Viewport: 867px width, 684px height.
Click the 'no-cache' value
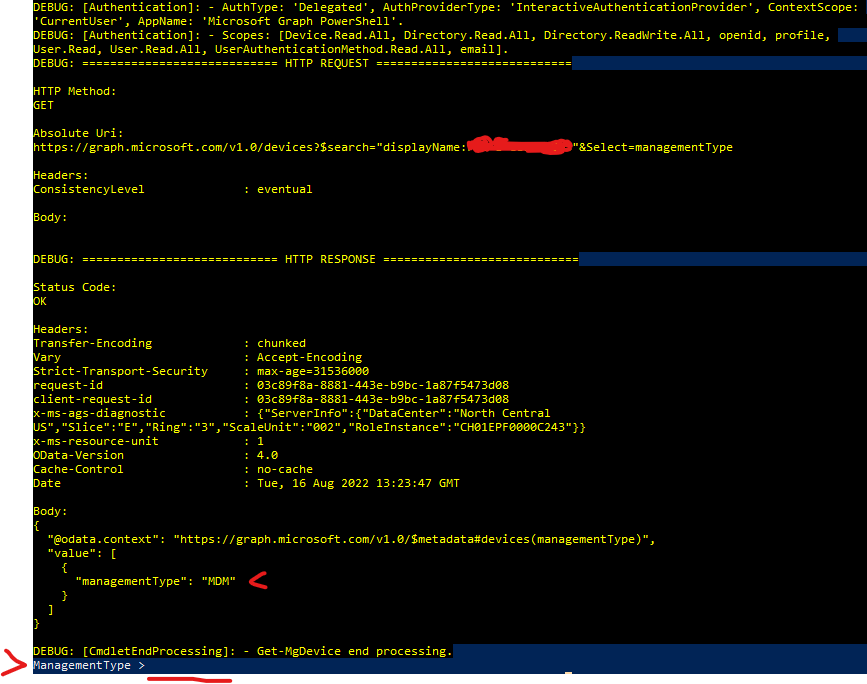[284, 469]
